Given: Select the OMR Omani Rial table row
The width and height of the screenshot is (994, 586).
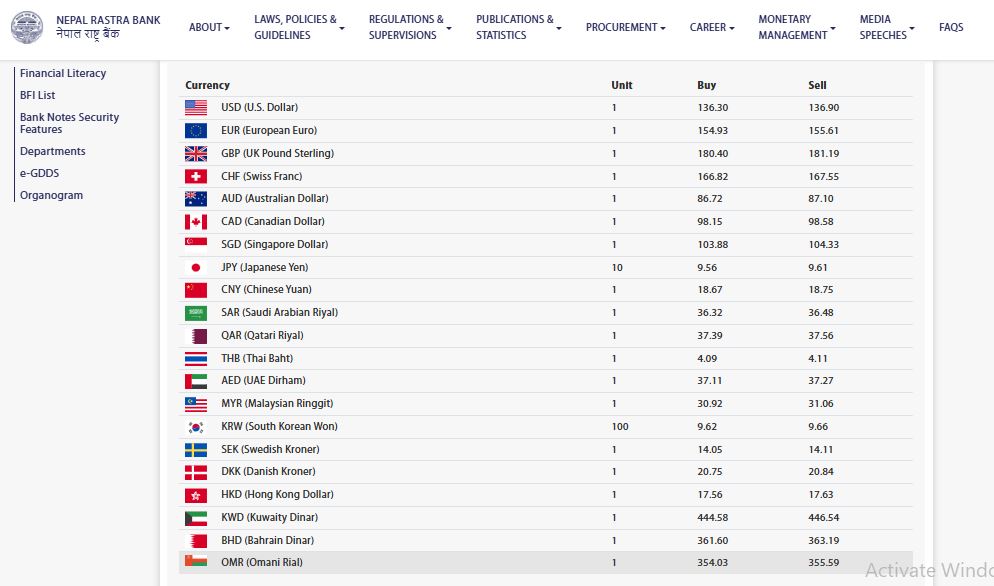Looking at the screenshot, I should click(545, 563).
